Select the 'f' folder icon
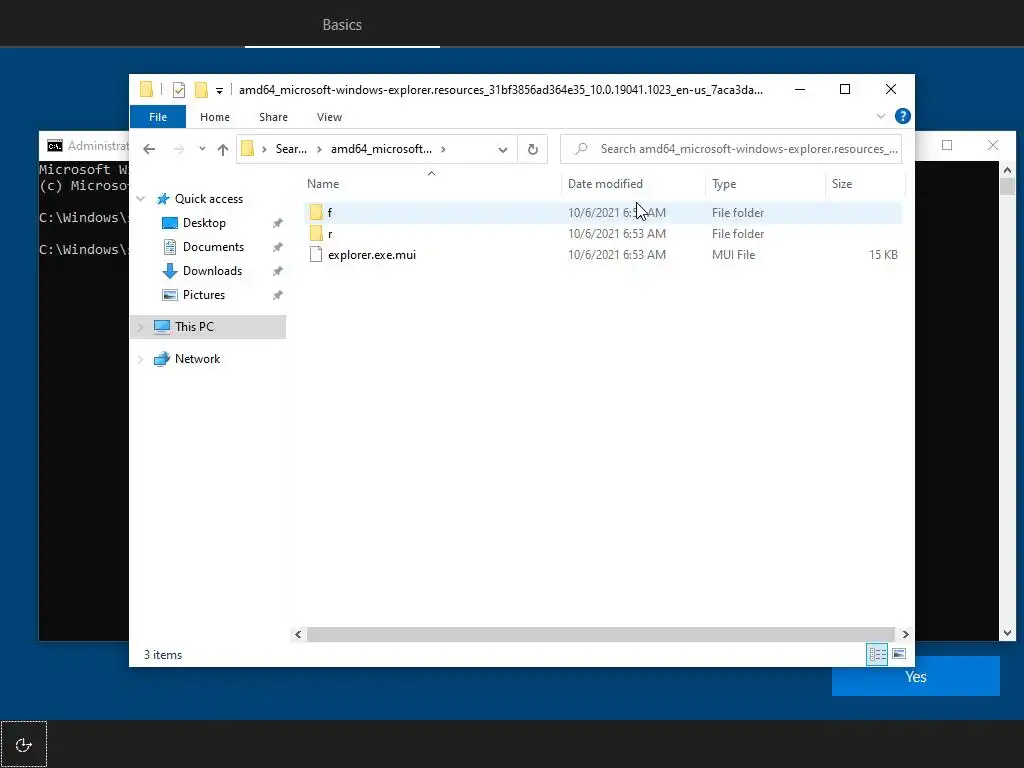Viewport: 1024px width, 768px height. [x=316, y=212]
